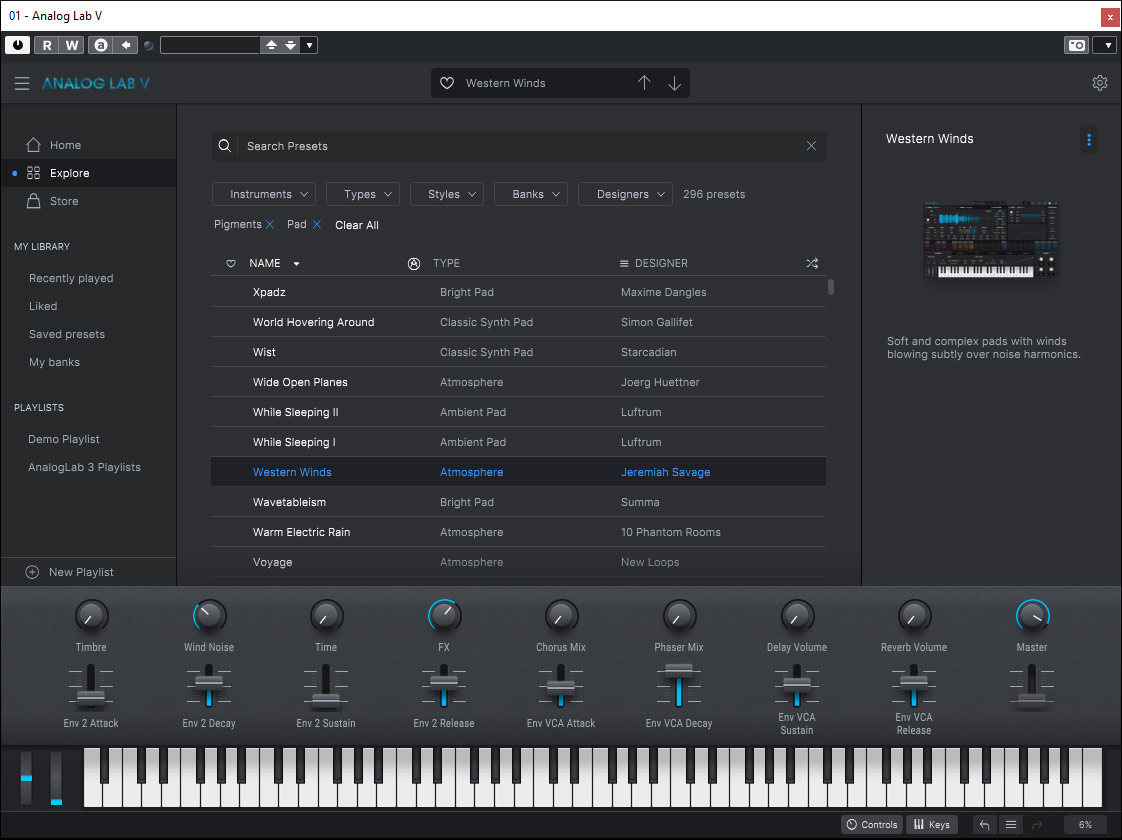Open the hamburger main menu
This screenshot has width=1122, height=840.
click(22, 84)
